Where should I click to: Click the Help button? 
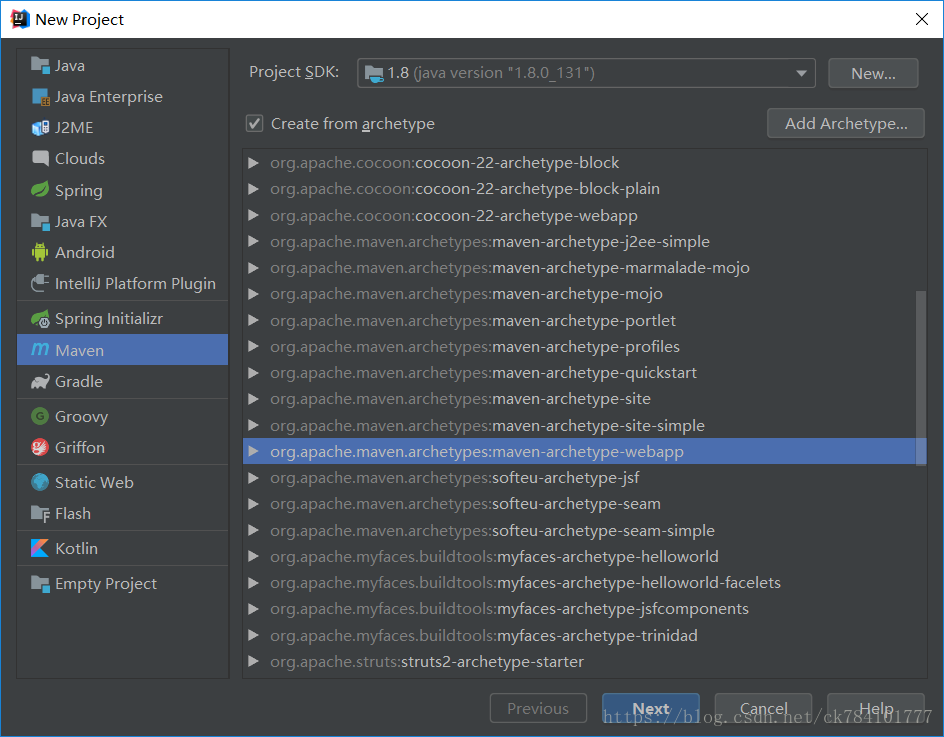click(876, 708)
